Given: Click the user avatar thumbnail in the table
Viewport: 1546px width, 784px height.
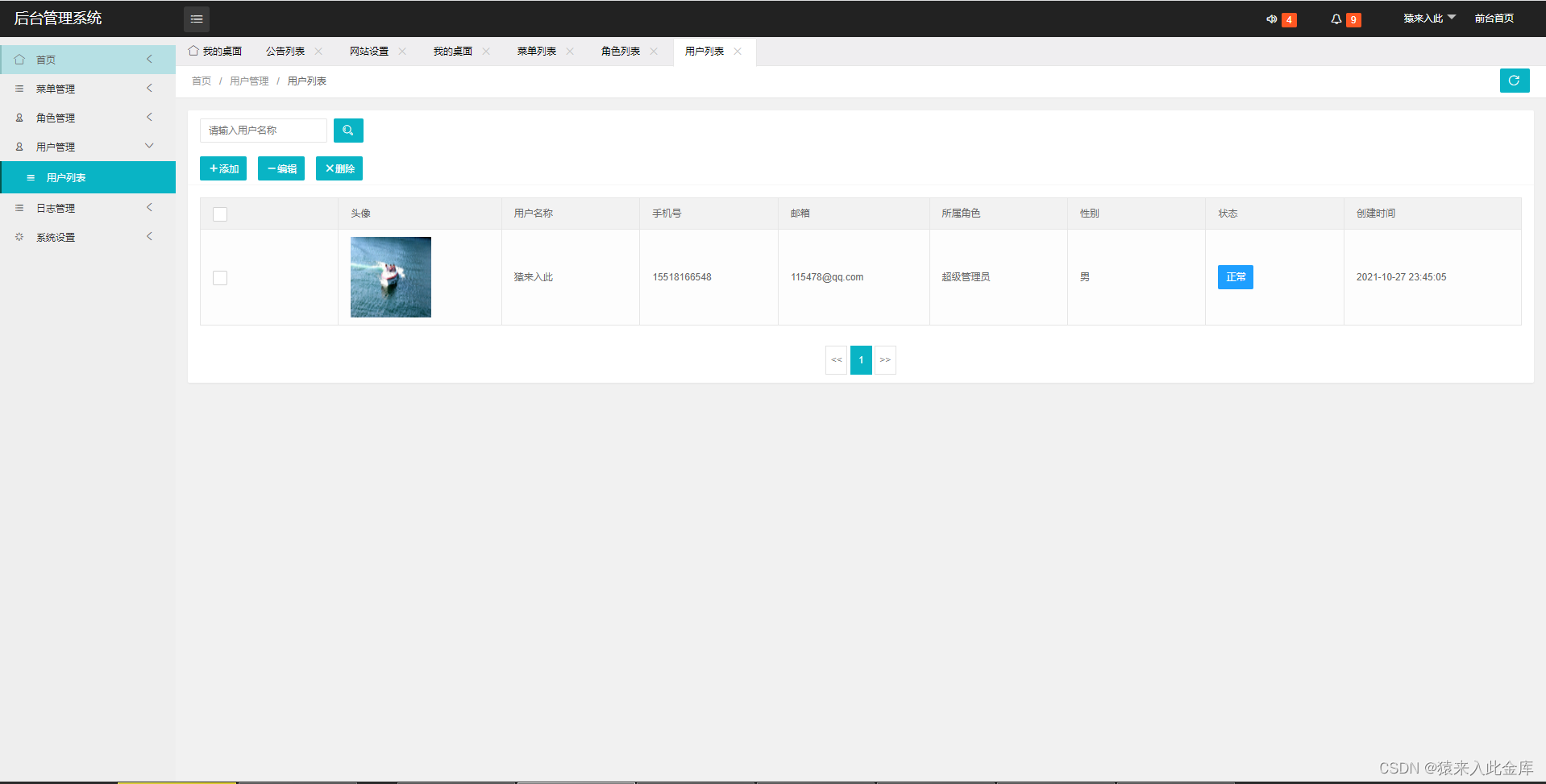Looking at the screenshot, I should (x=390, y=276).
